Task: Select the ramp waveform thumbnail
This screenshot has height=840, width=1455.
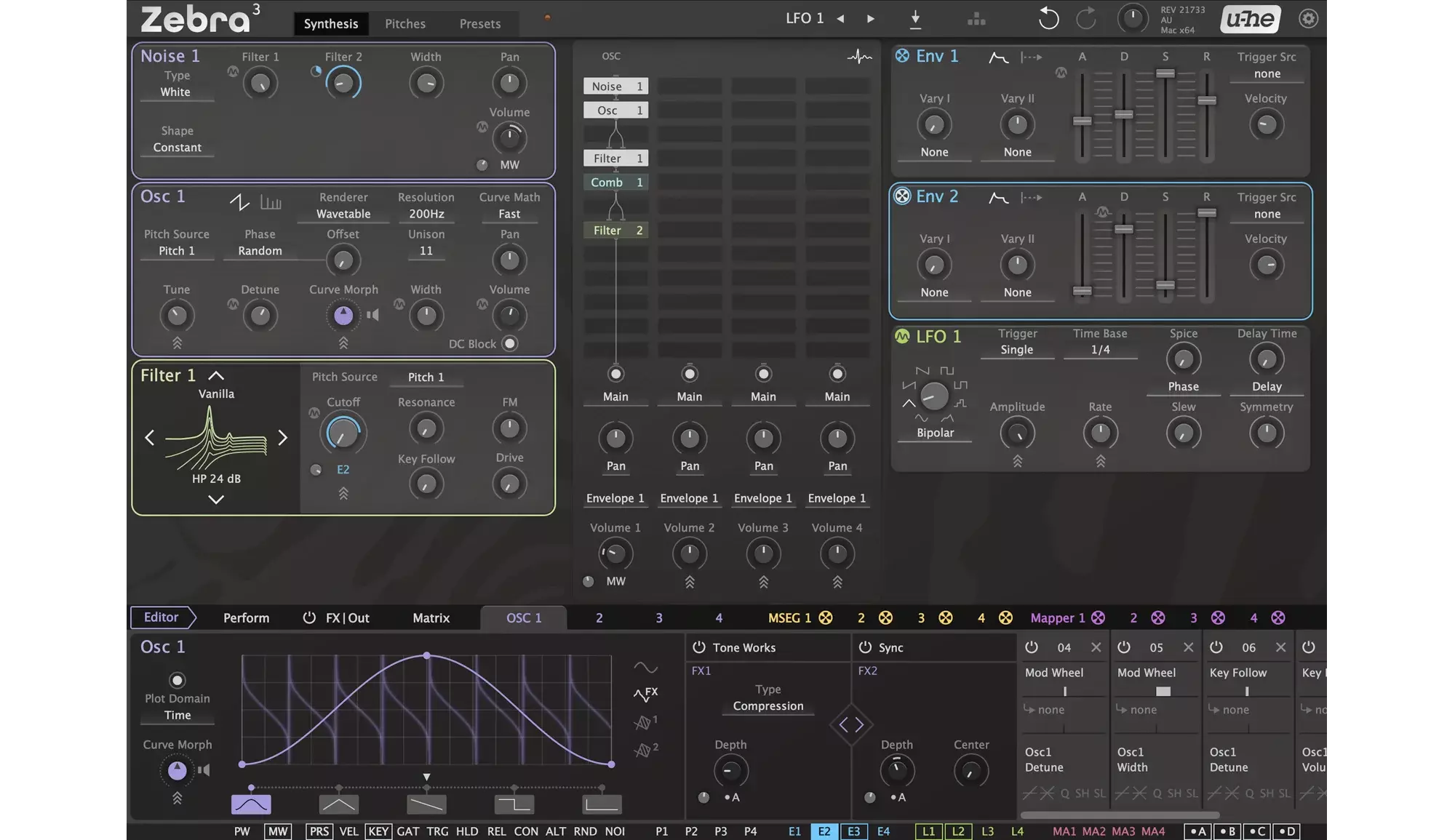Action: [426, 804]
